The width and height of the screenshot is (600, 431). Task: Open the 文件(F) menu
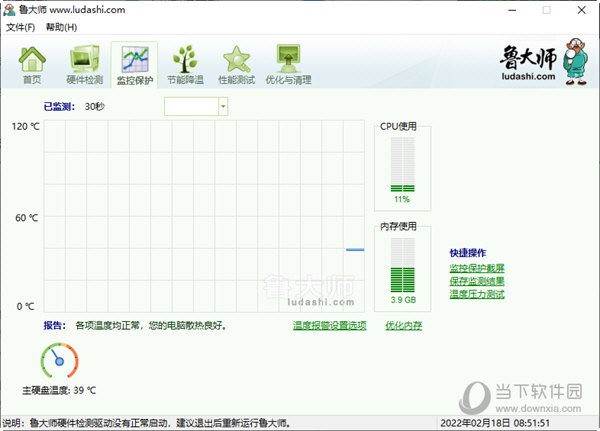[x=20, y=27]
